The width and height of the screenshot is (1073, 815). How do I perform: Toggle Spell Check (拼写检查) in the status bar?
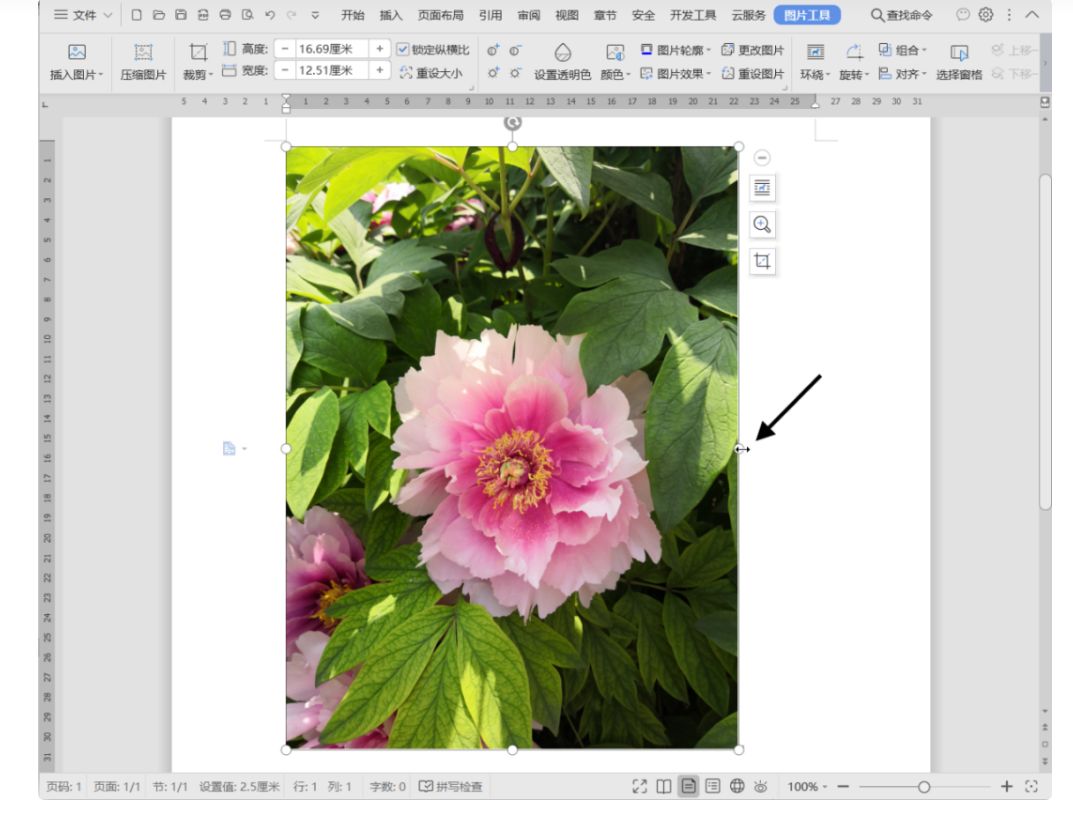tap(450, 787)
